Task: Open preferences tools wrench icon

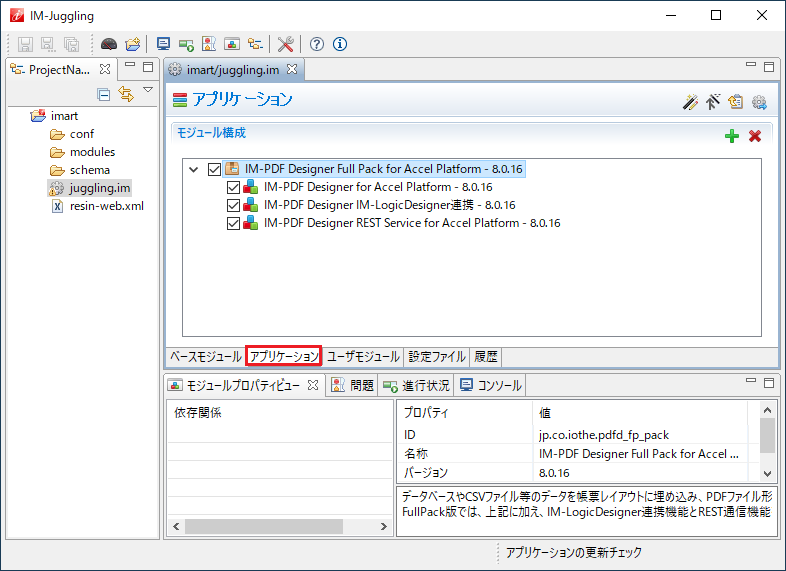Action: coord(285,44)
